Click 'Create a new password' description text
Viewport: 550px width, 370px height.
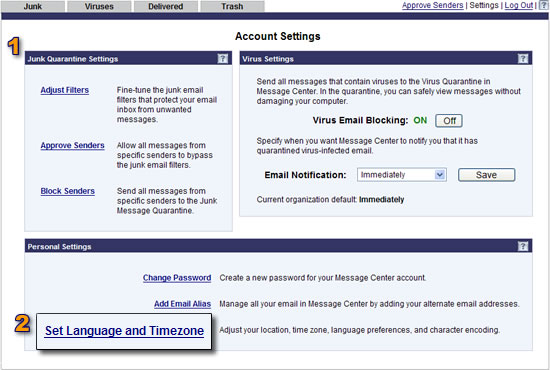click(x=323, y=278)
